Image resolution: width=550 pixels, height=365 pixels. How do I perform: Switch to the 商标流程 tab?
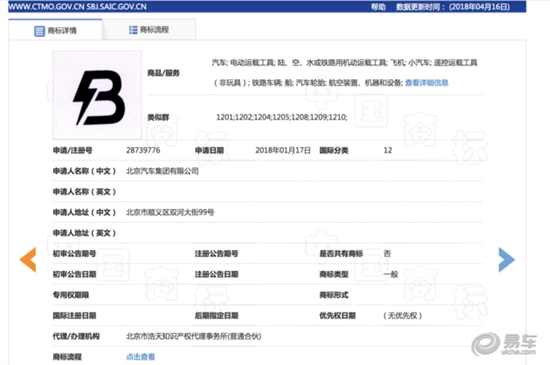tap(149, 30)
